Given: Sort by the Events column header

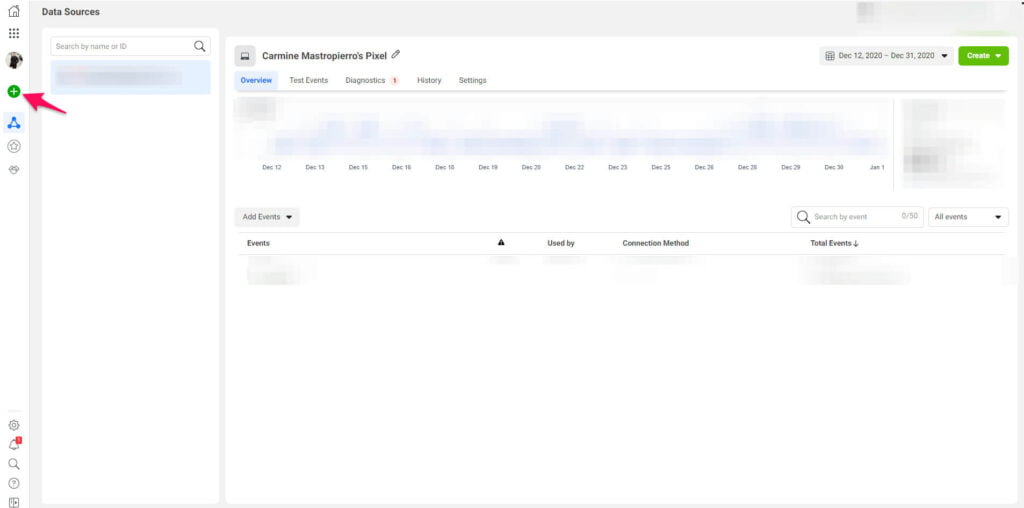Looking at the screenshot, I should [258, 243].
